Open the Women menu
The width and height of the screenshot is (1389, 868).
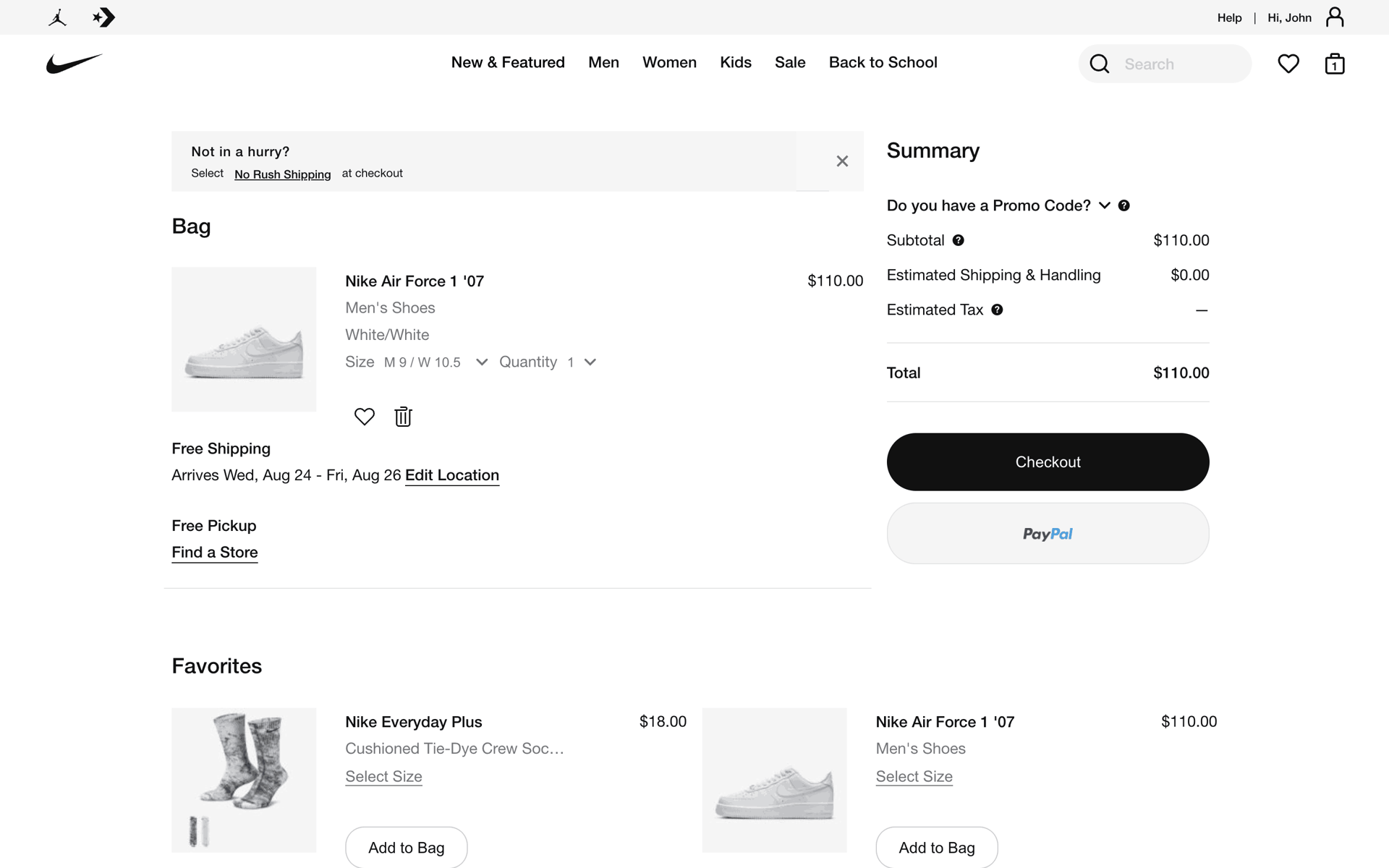coord(669,62)
